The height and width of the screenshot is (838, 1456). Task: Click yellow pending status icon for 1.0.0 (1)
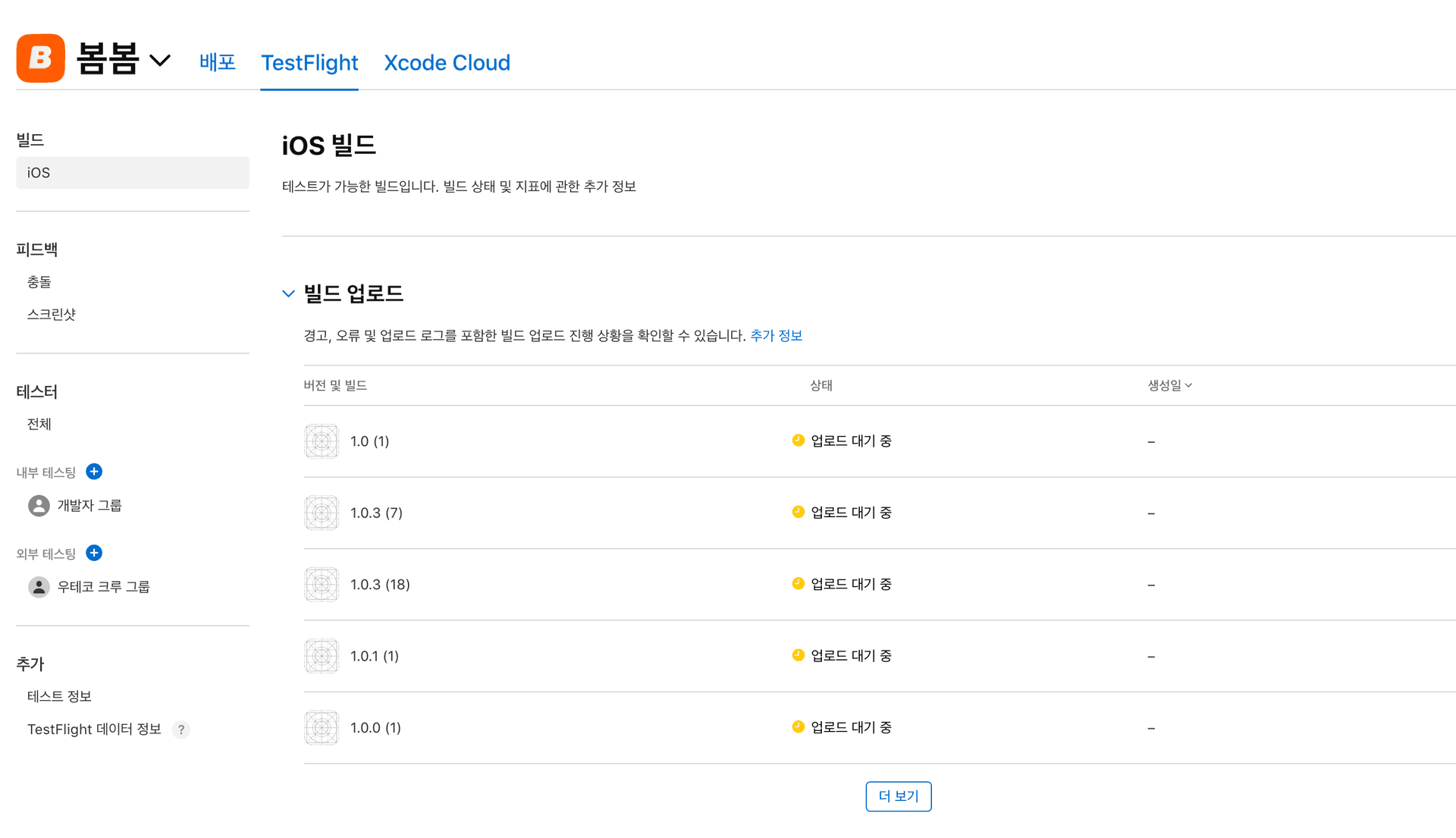point(798,727)
